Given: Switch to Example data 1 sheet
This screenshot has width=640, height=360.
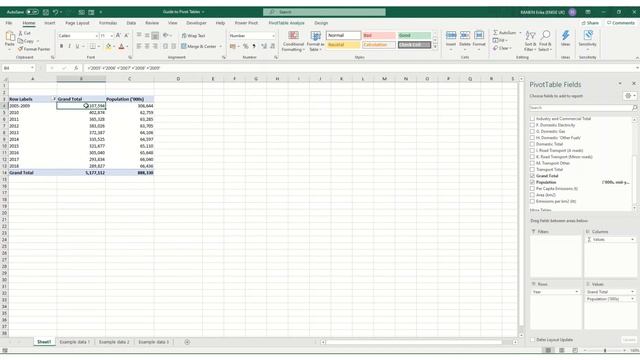Looking at the screenshot, I should click(x=74, y=342).
